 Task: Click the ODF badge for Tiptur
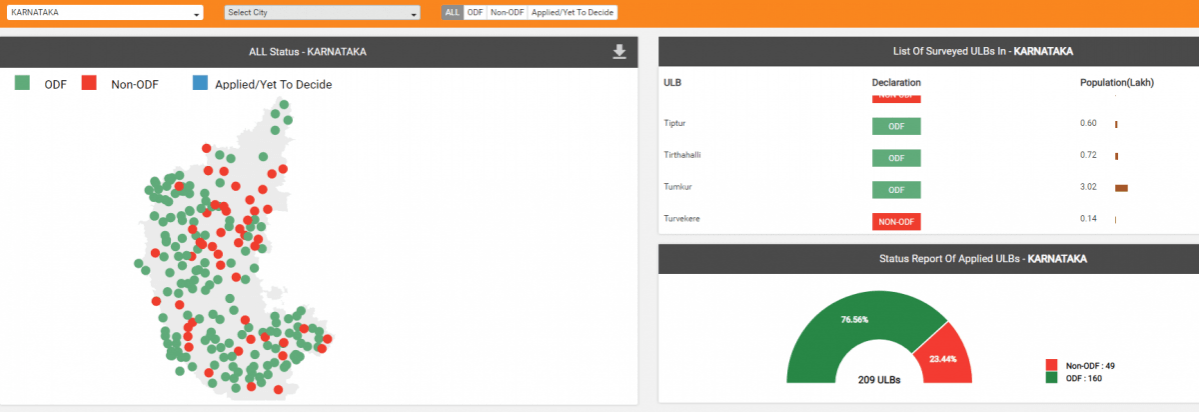[x=896, y=126]
